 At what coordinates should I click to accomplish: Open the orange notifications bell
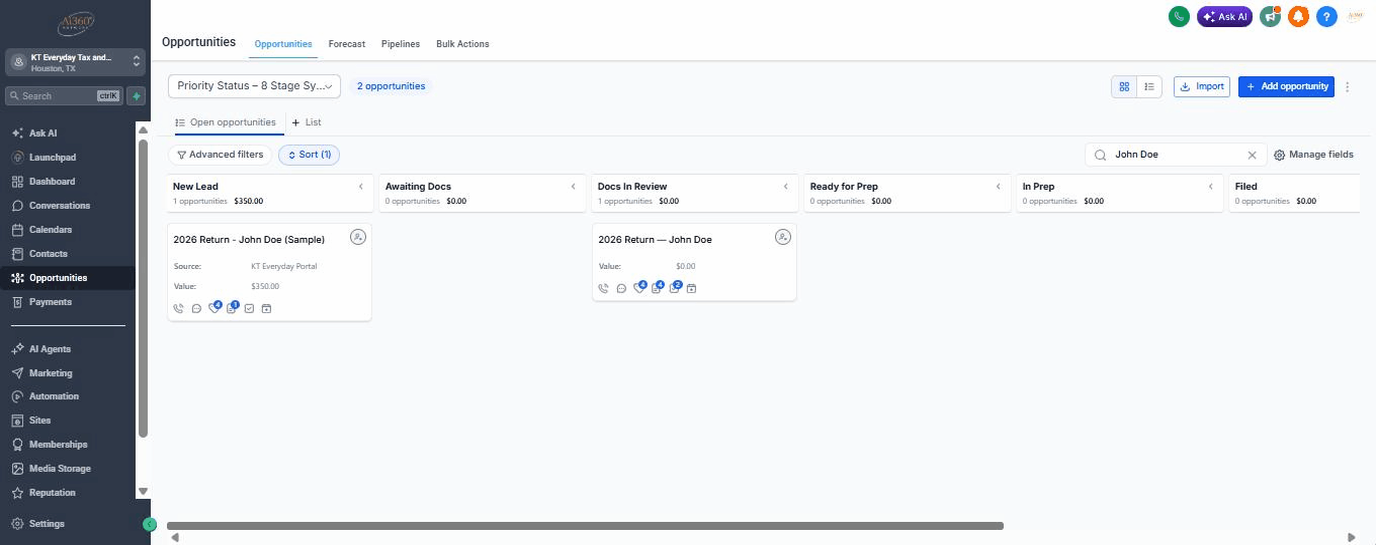1298,16
